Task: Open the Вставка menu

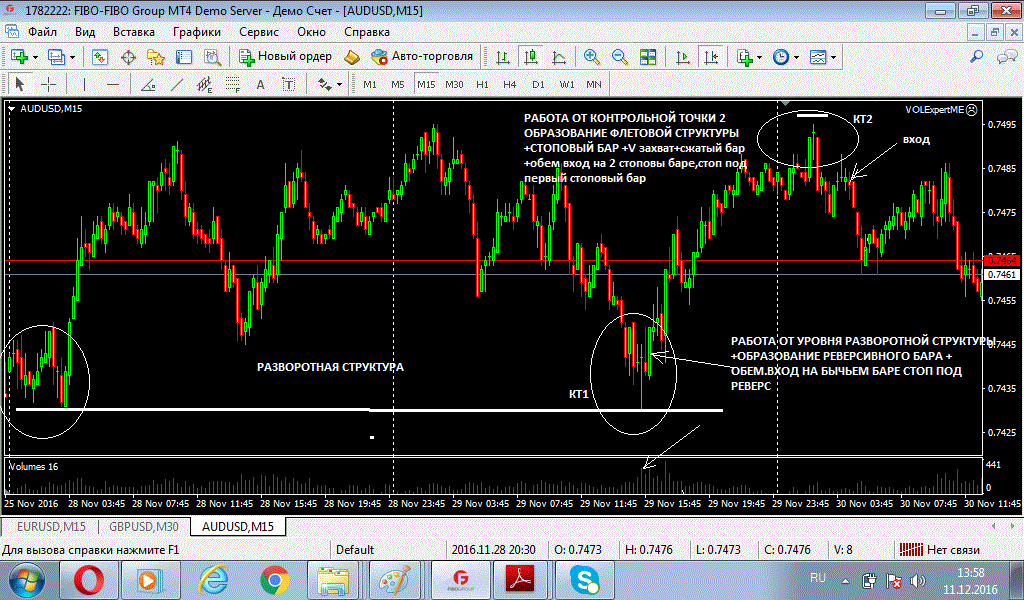Action: coord(134,32)
